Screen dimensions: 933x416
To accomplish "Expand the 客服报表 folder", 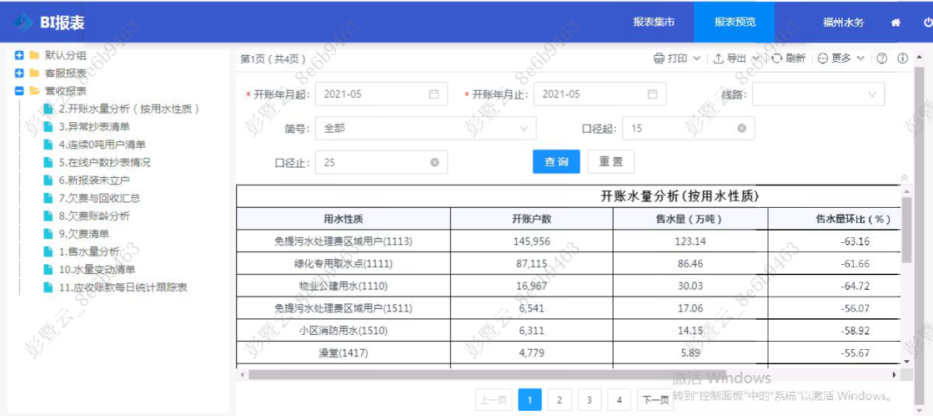I will (19, 73).
